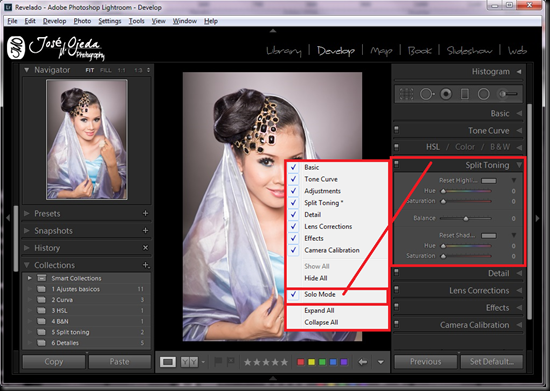The image size is (550, 391).
Task: Collapse the Split Toning panel
Action: 519,165
